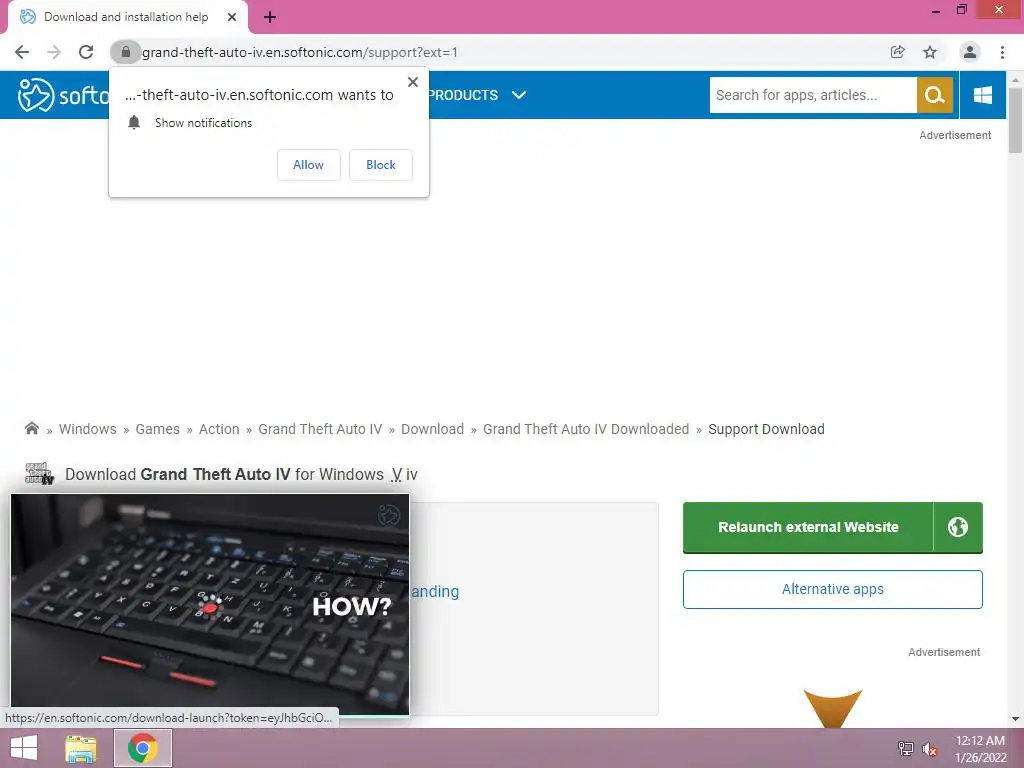Open the Chrome profile icon
The image size is (1024, 768).
pos(970,52)
